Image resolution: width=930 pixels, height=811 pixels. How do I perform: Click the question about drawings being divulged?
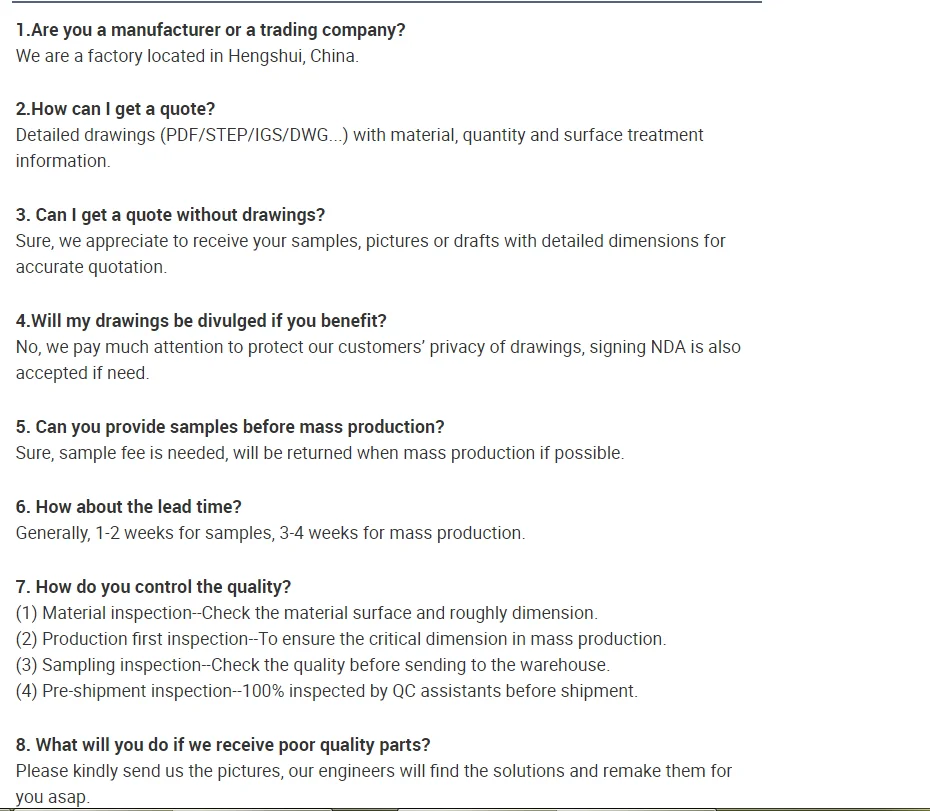tap(201, 321)
